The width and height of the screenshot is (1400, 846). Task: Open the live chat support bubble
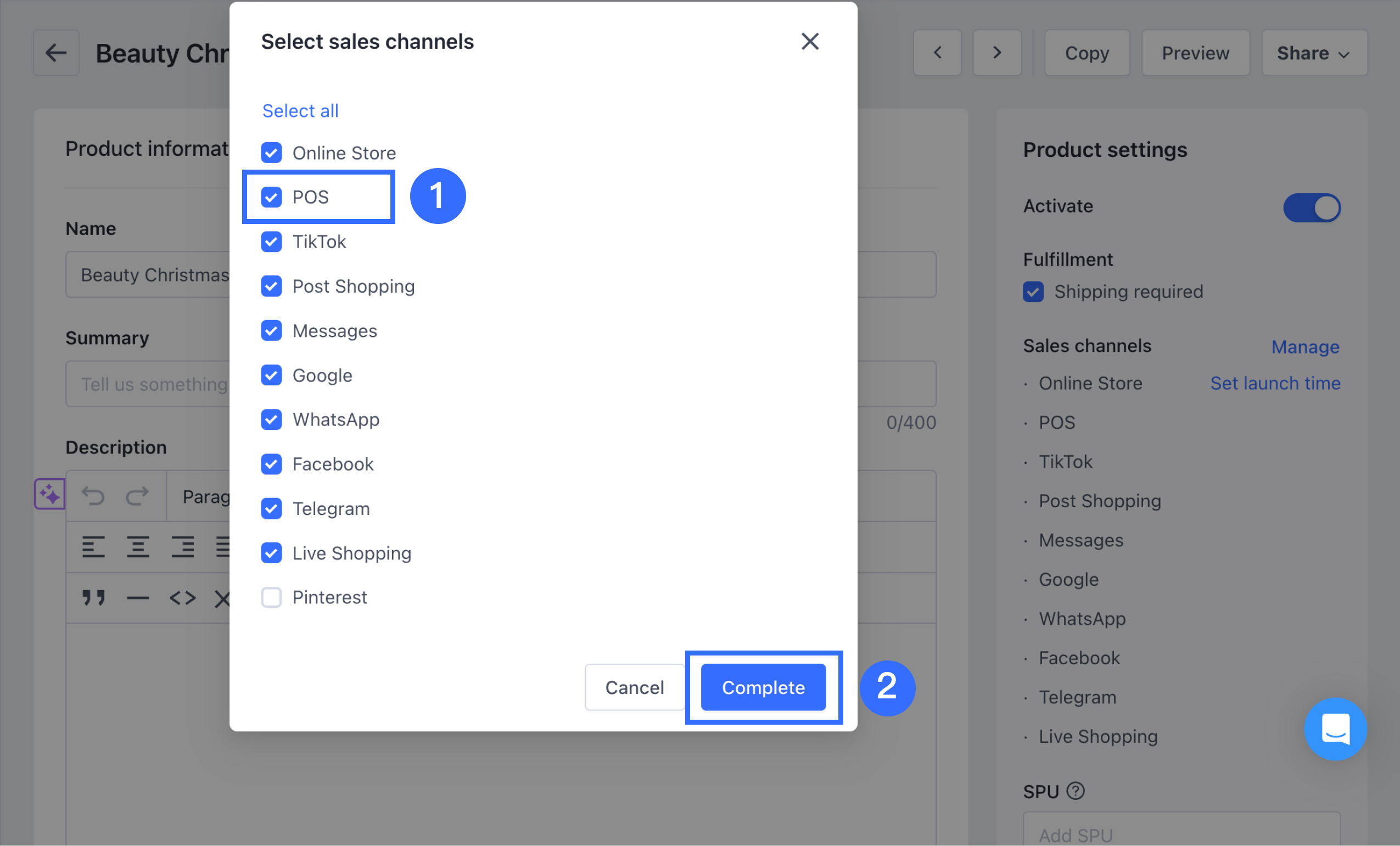[1335, 729]
